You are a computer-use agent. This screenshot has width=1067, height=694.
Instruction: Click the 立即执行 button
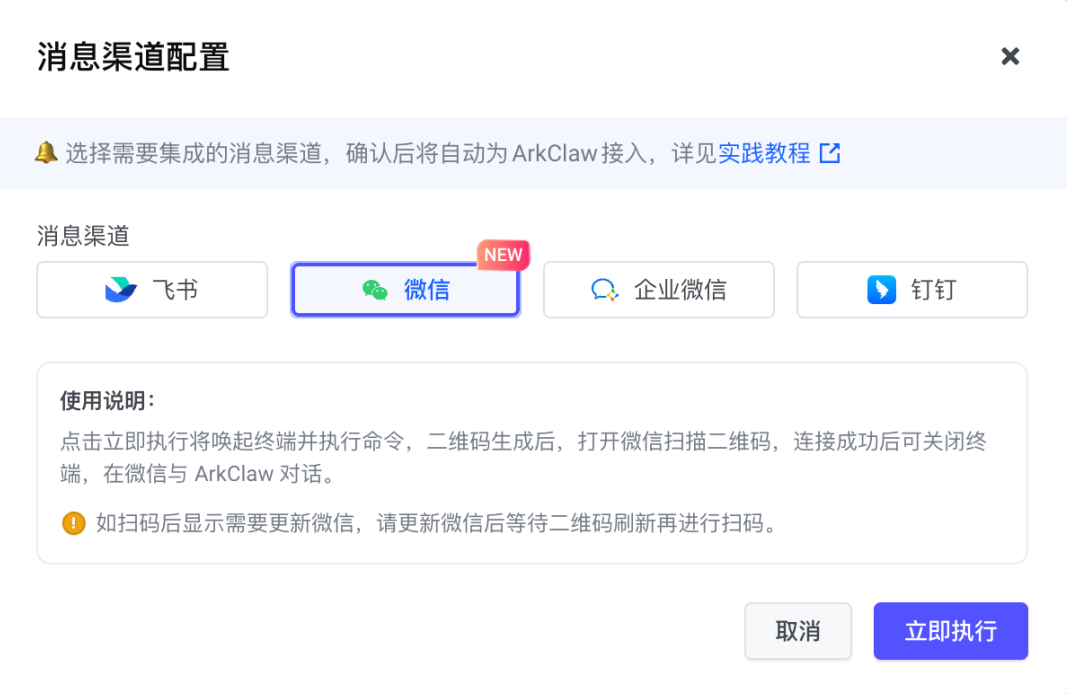tap(950, 631)
